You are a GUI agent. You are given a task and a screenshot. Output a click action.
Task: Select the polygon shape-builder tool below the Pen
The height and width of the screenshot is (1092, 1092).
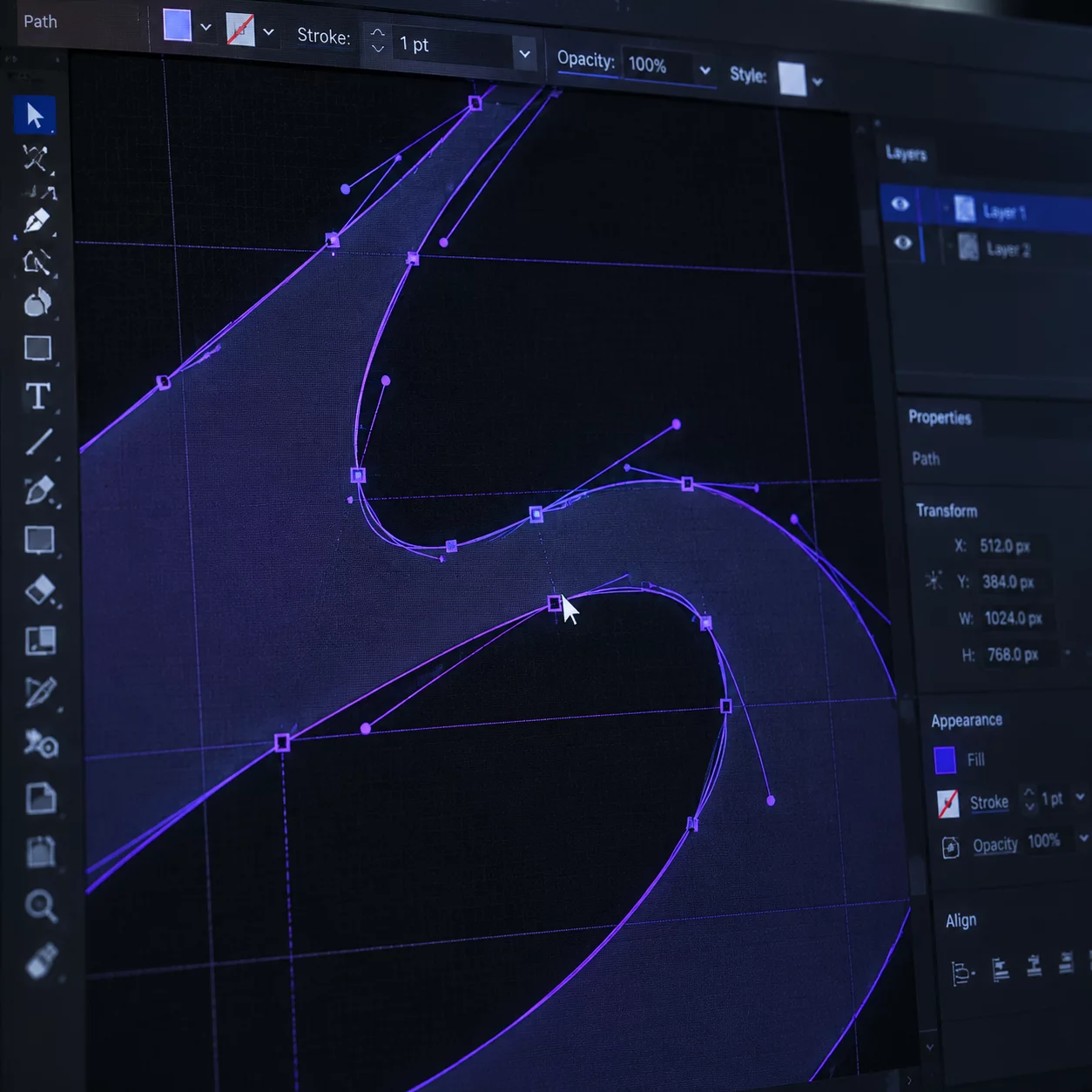[x=37, y=262]
